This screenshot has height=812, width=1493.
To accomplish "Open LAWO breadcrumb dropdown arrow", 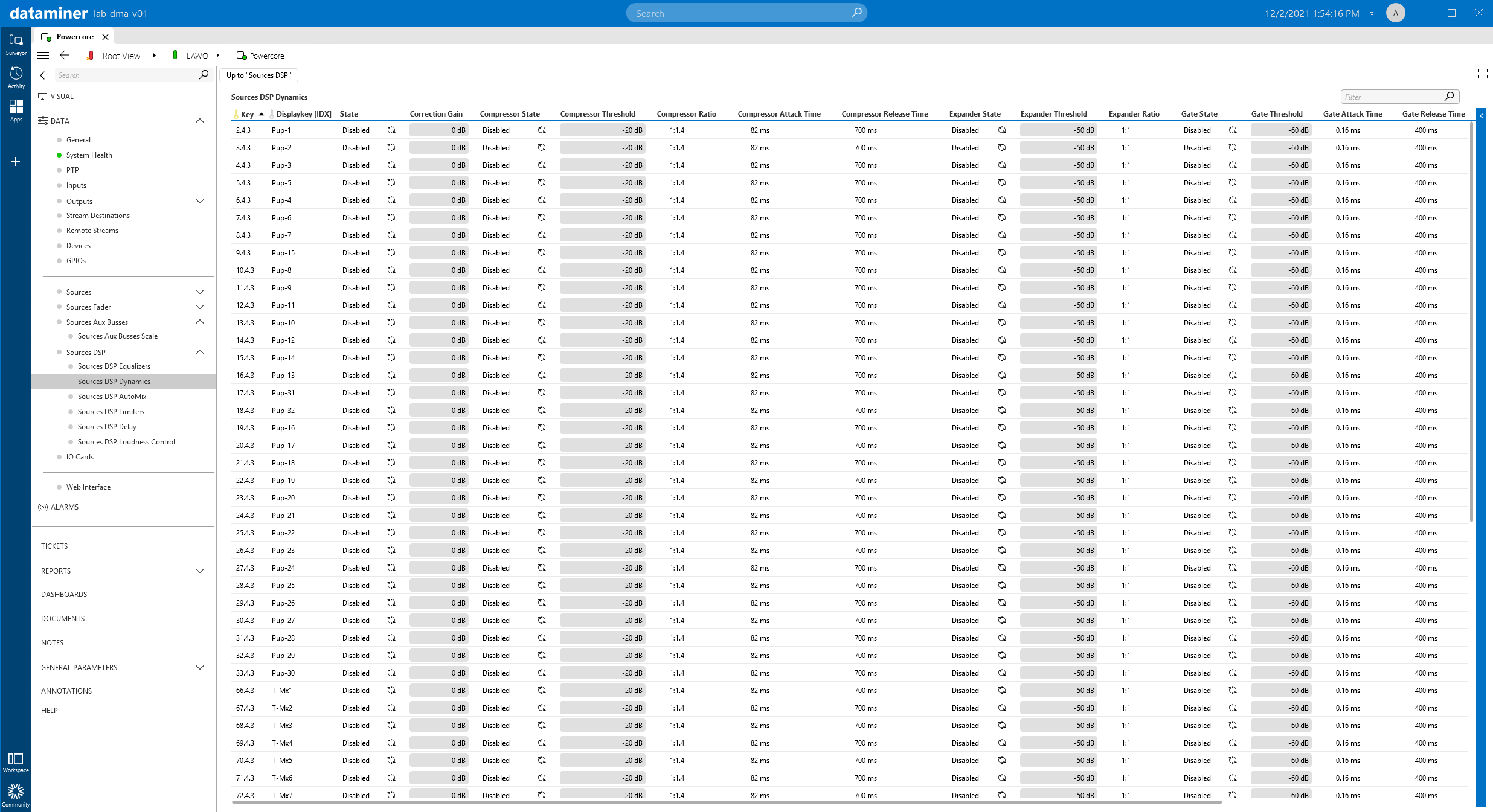I will click(x=218, y=56).
